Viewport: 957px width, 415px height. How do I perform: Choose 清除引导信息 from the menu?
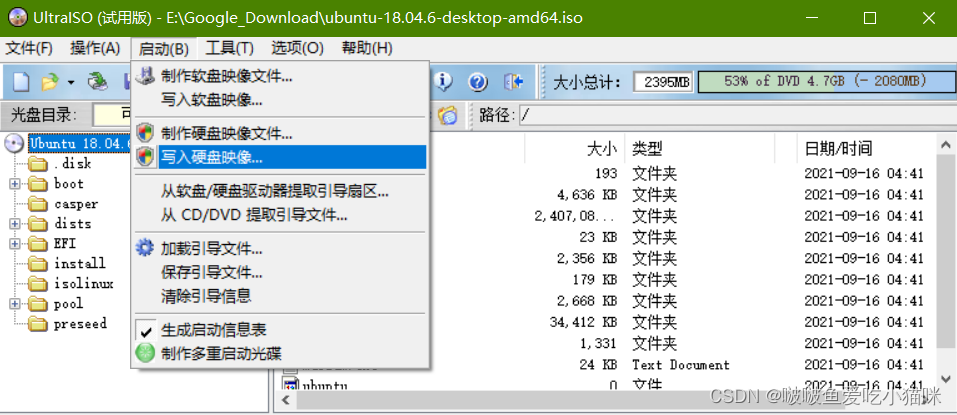280,296
